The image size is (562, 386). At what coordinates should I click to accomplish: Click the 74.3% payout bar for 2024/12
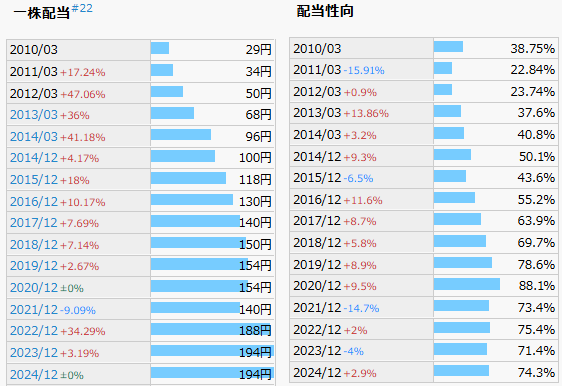[461, 371]
